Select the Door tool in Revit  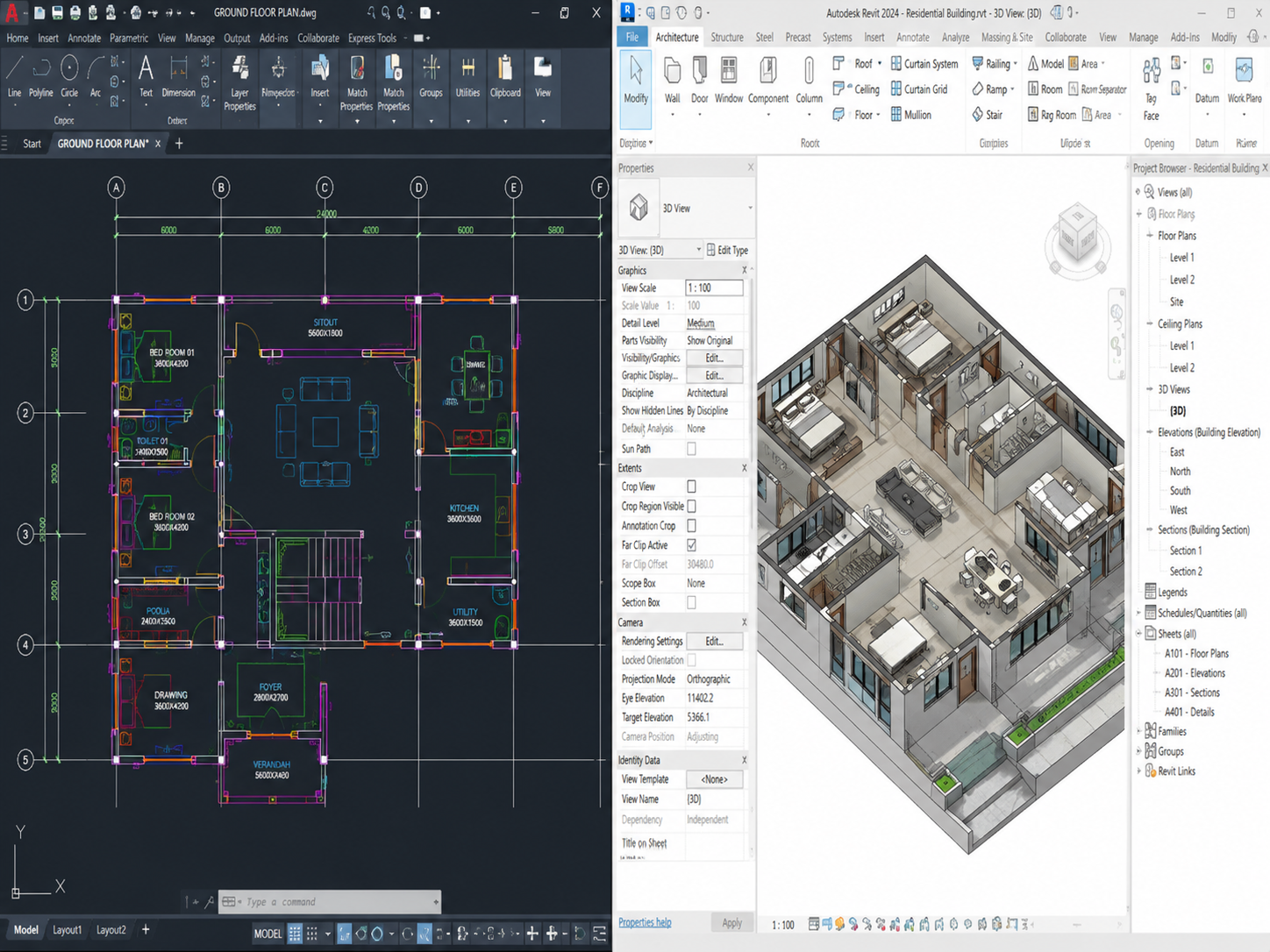tap(699, 80)
